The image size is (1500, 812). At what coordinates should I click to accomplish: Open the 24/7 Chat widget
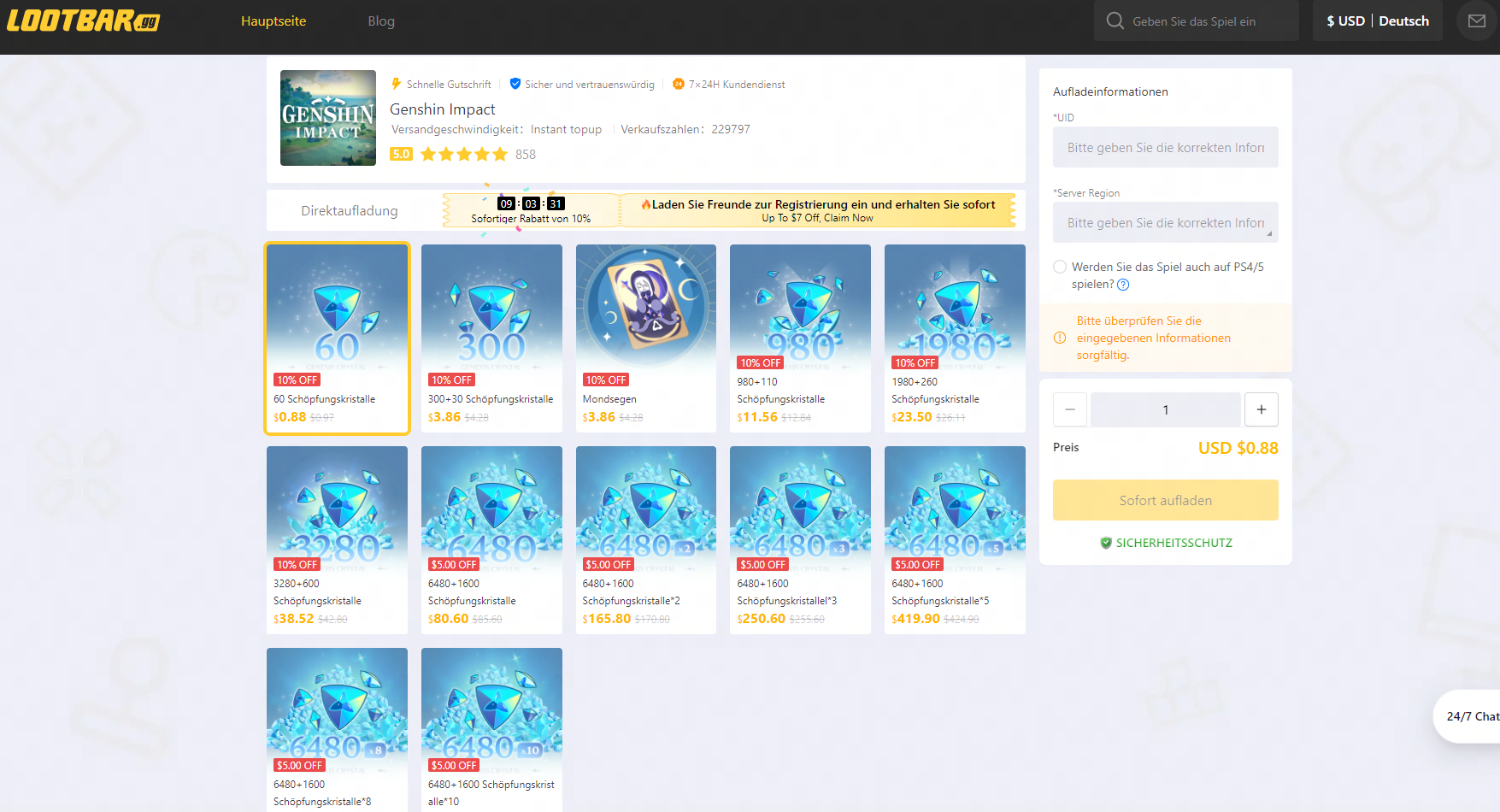1471,716
